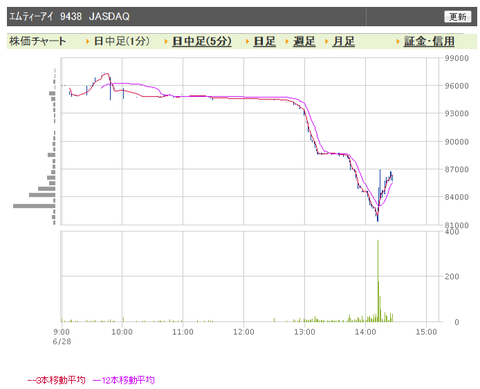Click the longest price-by-volume histogram bar
Viewport: 480px width, 389px height.
coord(34,206)
